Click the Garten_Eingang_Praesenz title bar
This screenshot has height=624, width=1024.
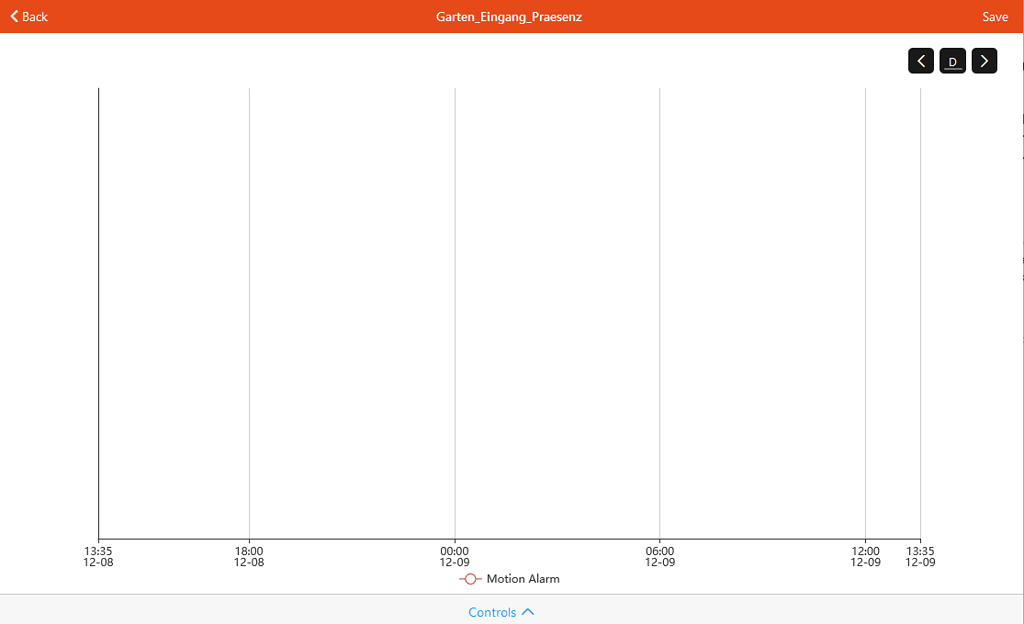[x=508, y=16]
